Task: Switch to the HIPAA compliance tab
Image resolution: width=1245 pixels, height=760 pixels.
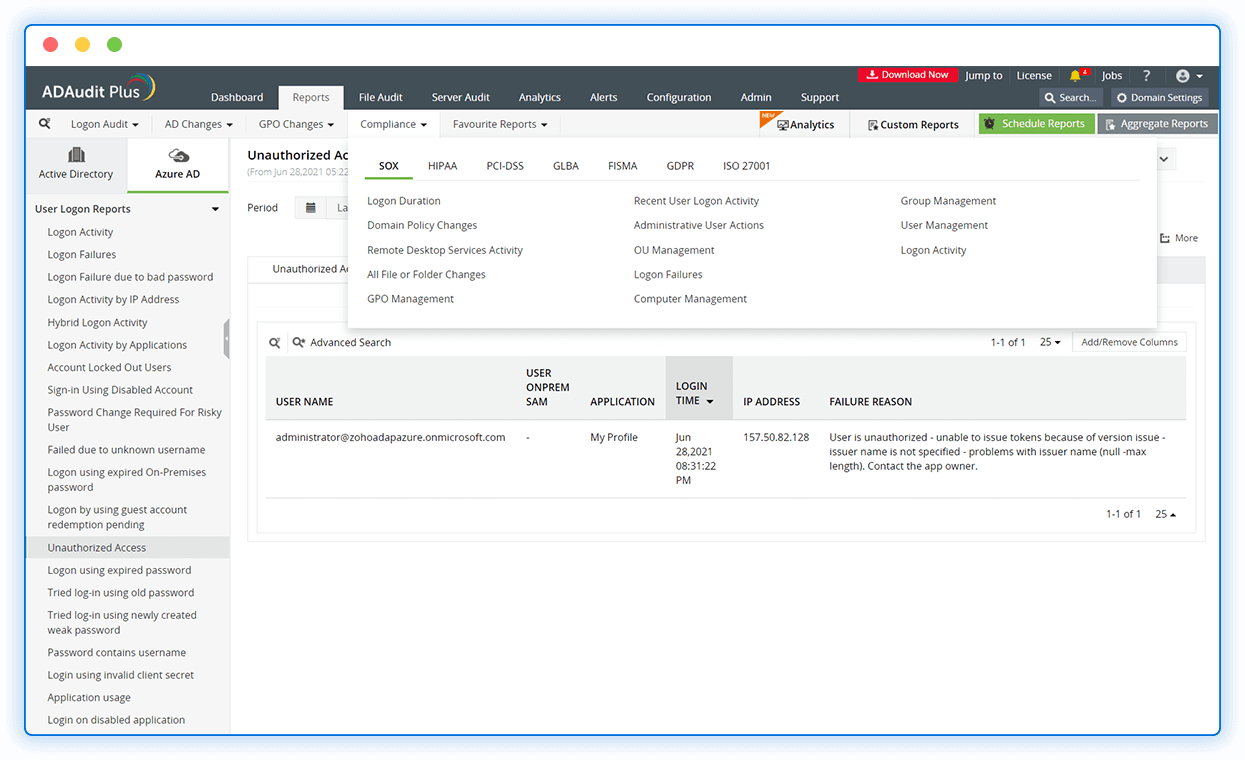Action: click(442, 165)
